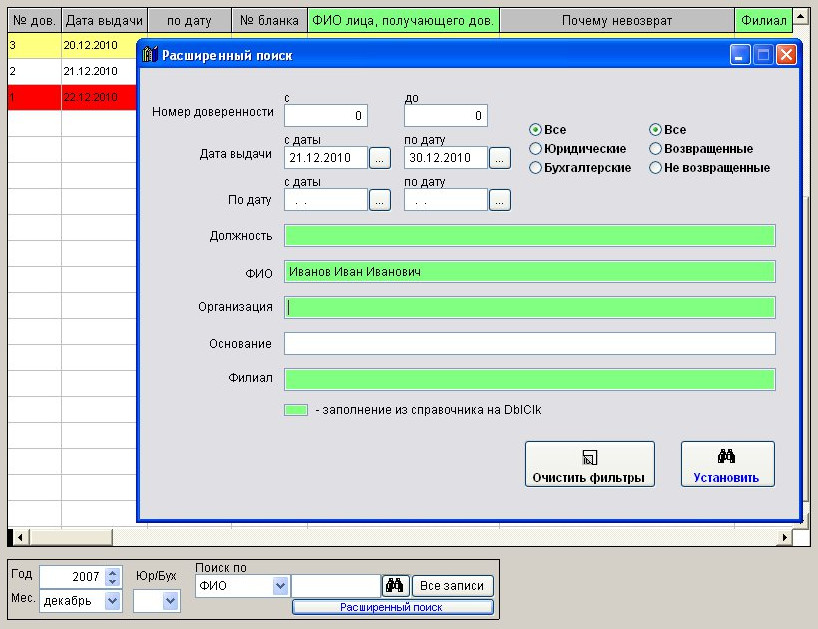
Task: Open picker for 'По дату' start date
Action: [x=379, y=200]
